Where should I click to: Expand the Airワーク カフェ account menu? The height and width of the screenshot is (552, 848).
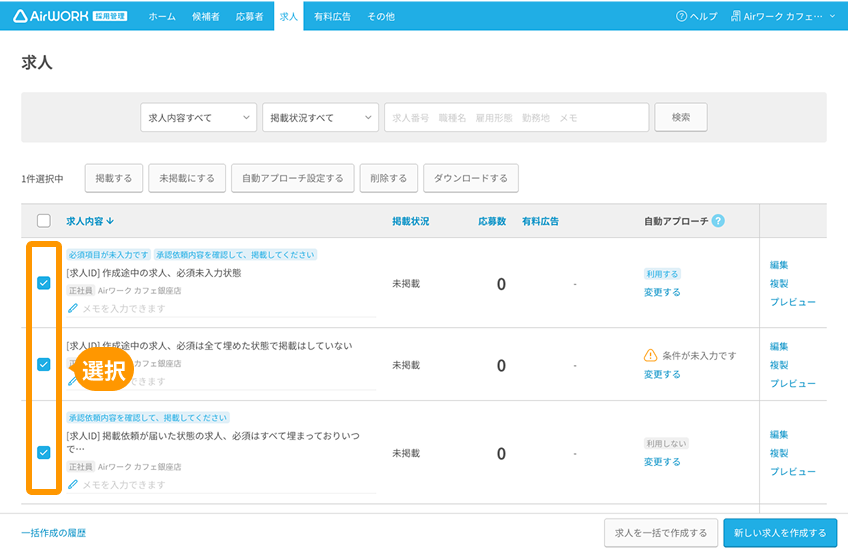click(x=783, y=16)
